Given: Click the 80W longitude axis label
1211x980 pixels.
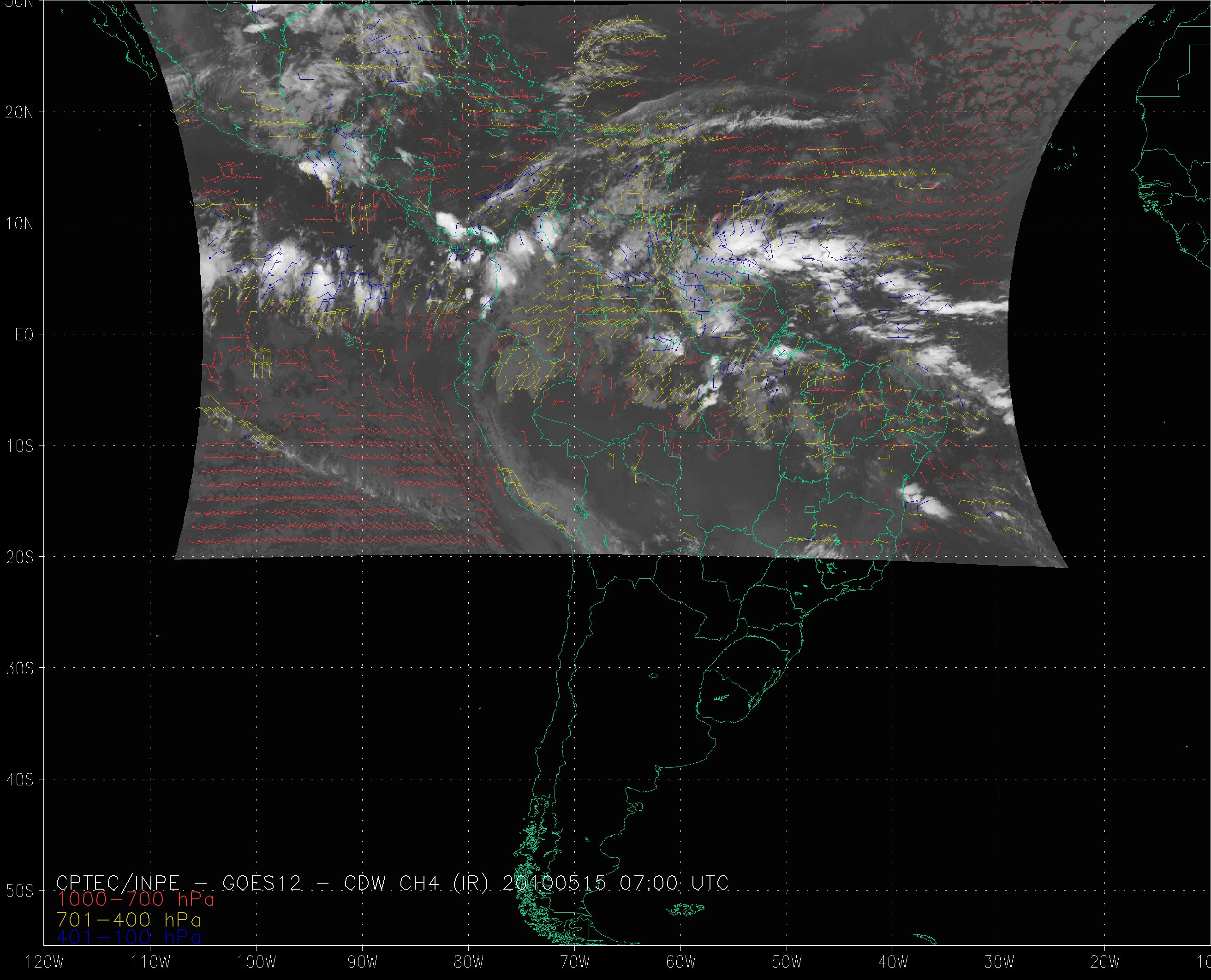Looking at the screenshot, I should point(469,962).
